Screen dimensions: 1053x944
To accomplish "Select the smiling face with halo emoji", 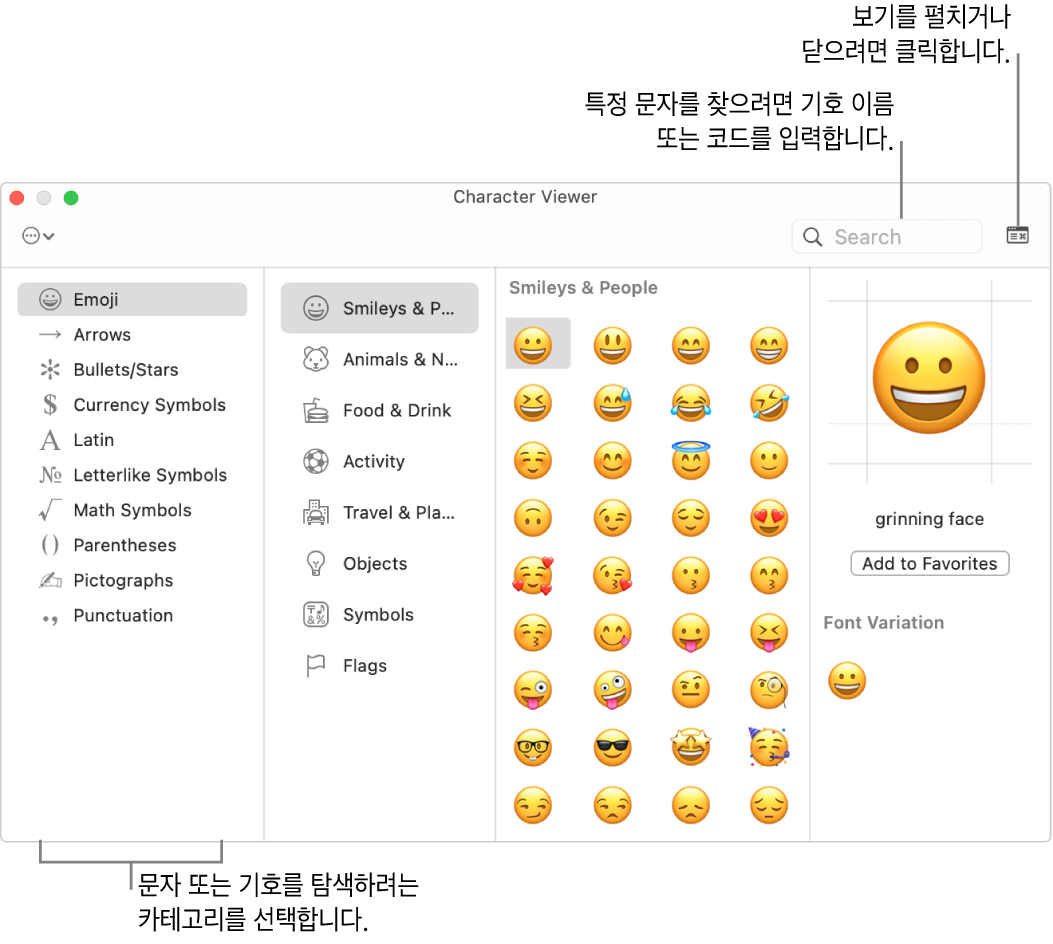I will point(691,461).
